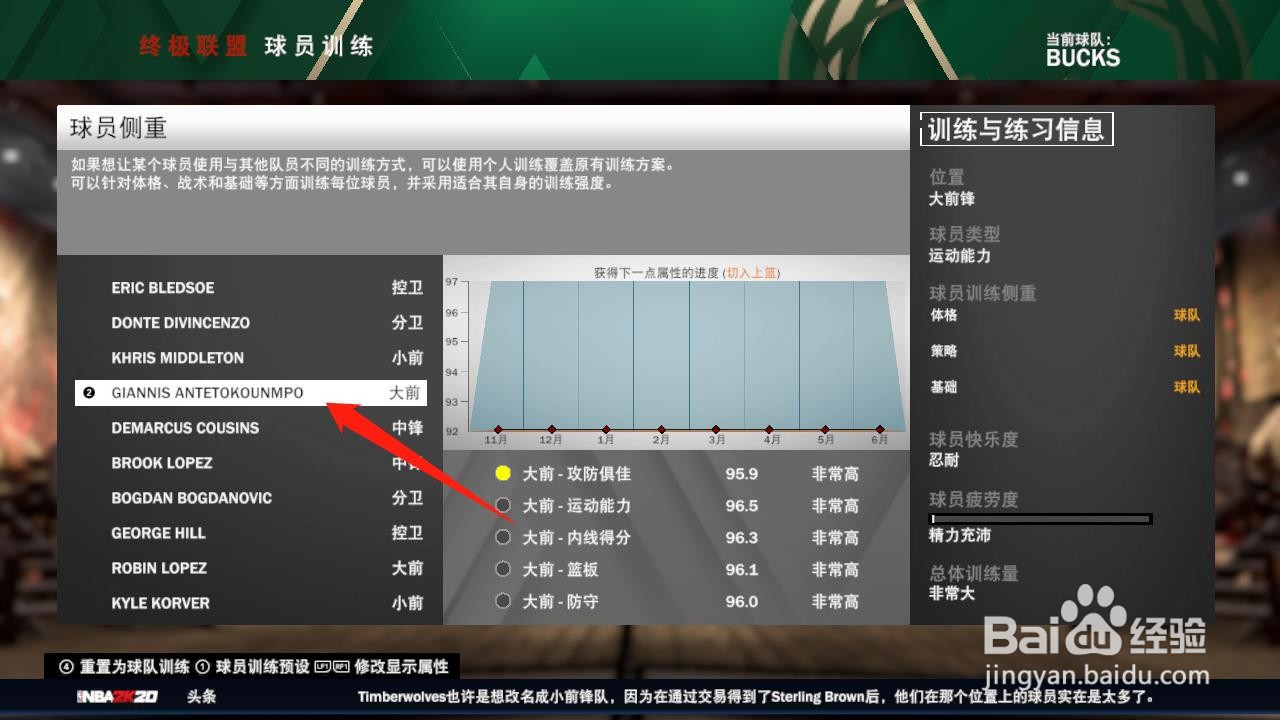The image size is (1280, 720).
Task: Click the 96.0 rating value
Action: [x=742, y=602]
